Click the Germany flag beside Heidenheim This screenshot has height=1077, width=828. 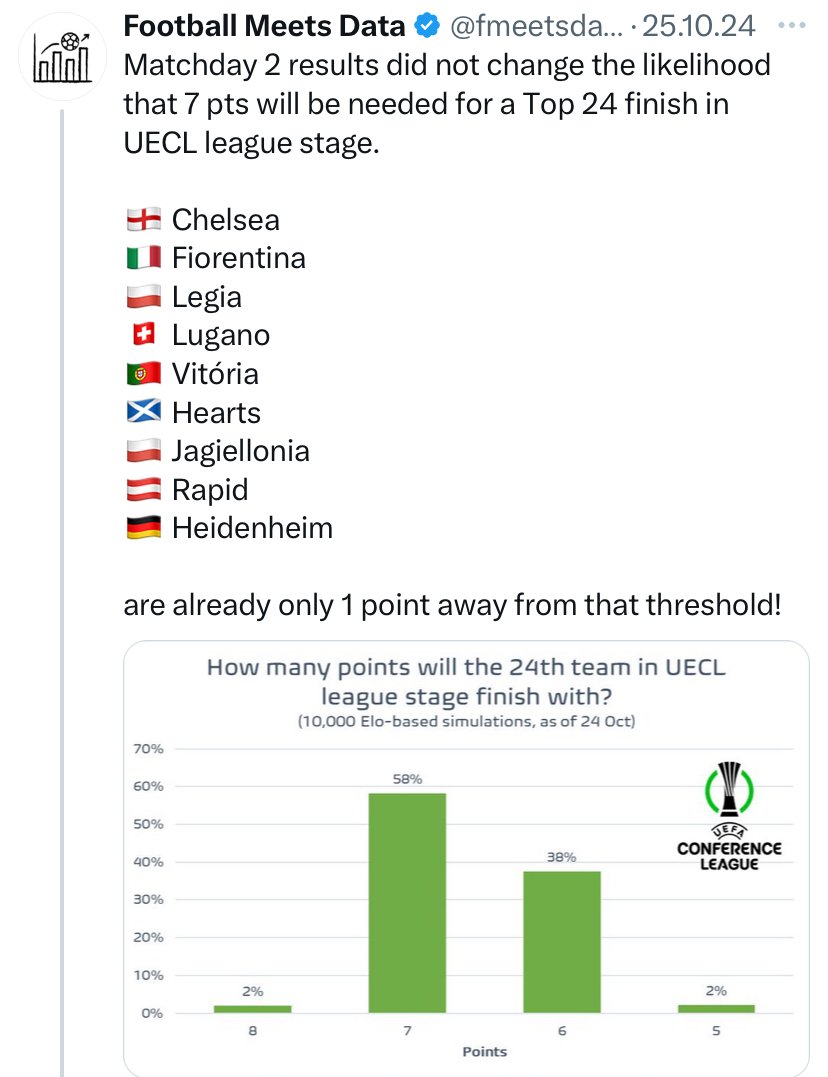pyautogui.click(x=144, y=528)
